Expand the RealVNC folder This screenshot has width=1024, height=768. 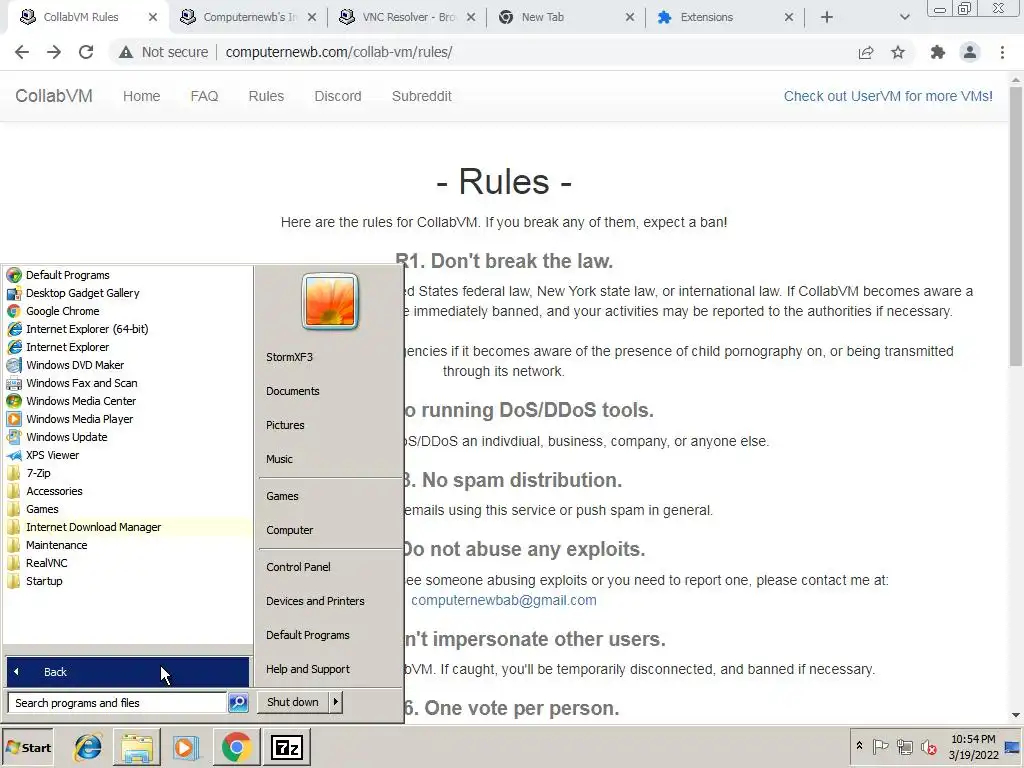pos(127,563)
